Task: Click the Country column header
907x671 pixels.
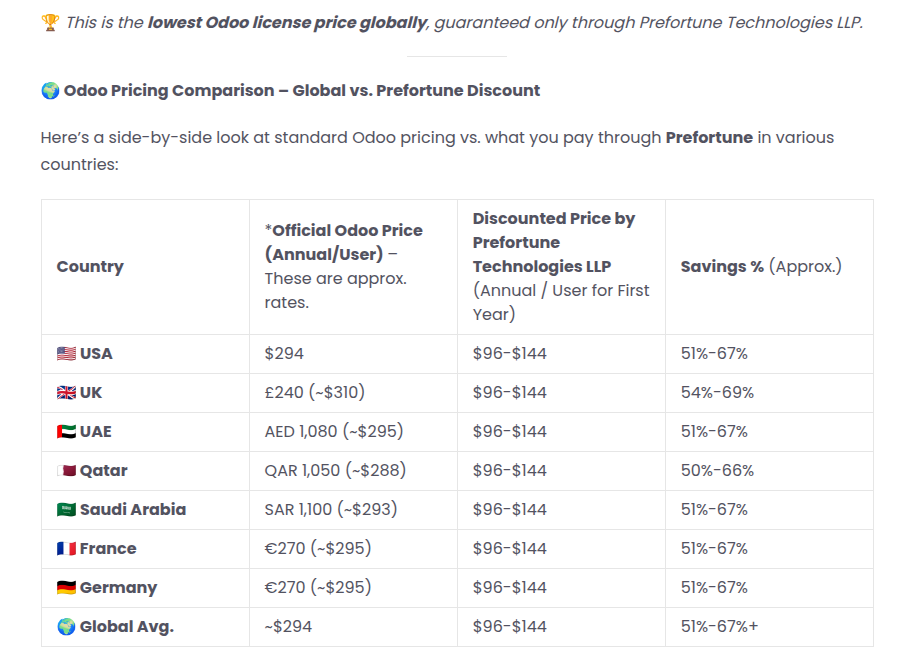Action: tap(90, 266)
